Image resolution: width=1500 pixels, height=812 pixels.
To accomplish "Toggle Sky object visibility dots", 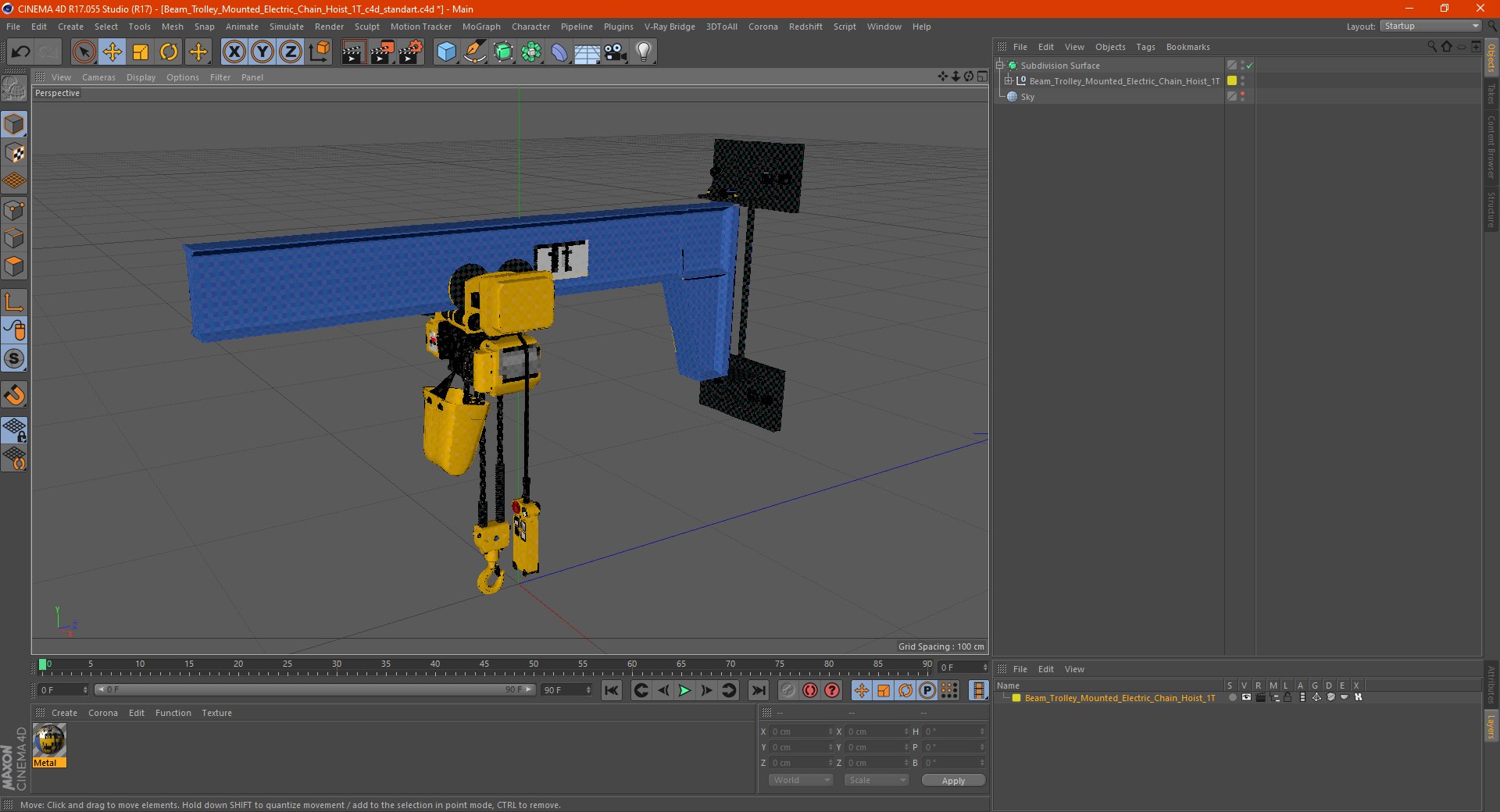I will (1242, 96).
